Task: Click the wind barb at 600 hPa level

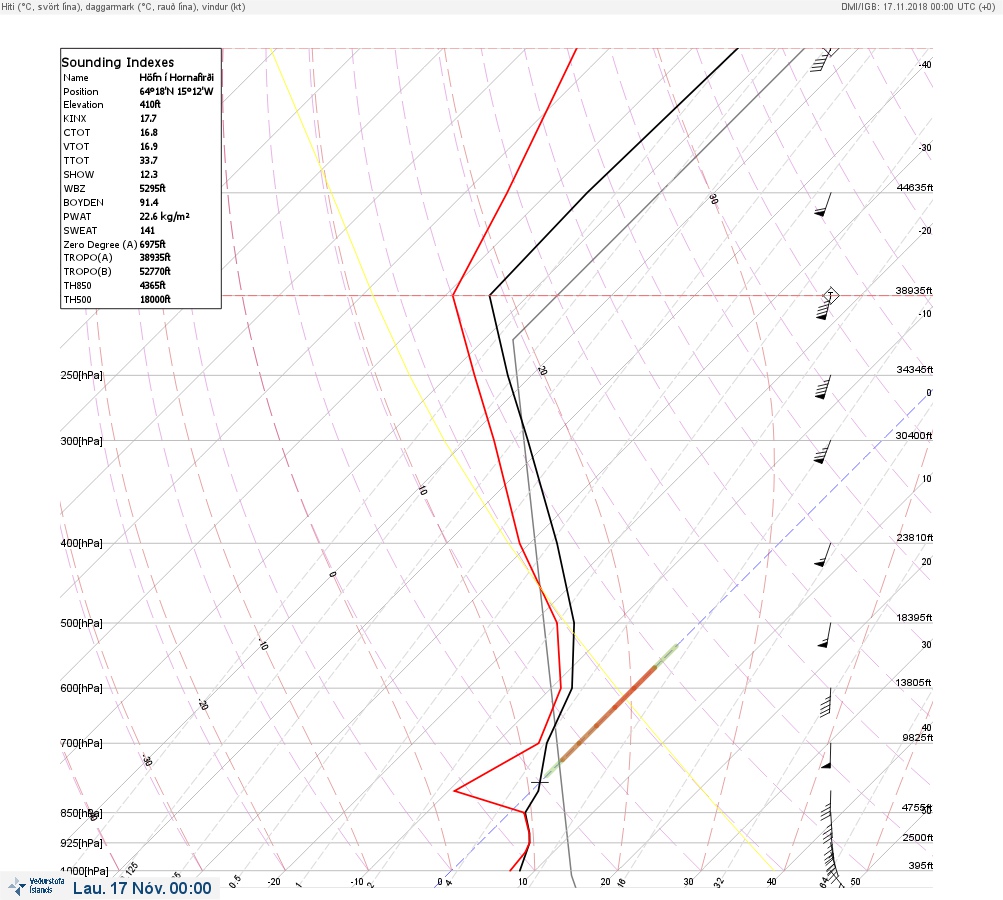Action: tap(826, 702)
